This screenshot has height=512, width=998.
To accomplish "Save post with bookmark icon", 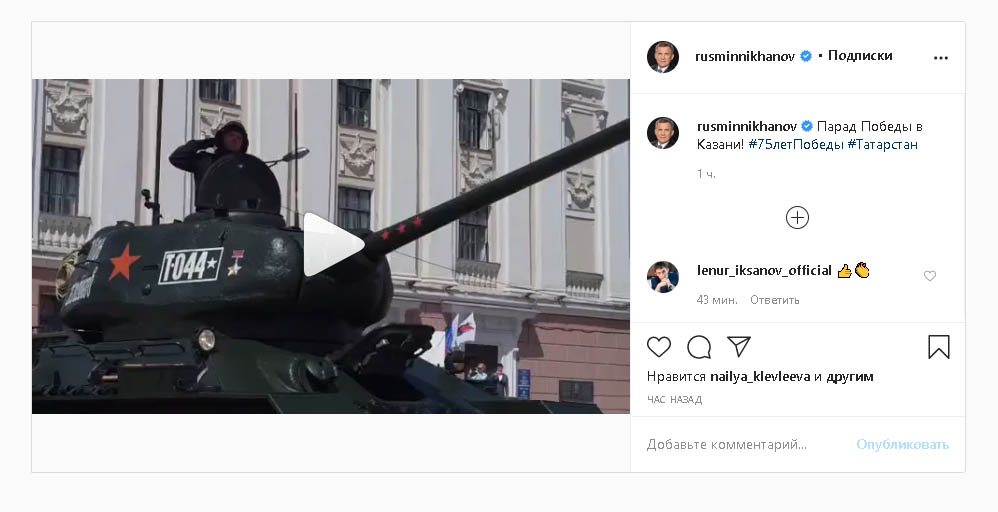I will 939,347.
